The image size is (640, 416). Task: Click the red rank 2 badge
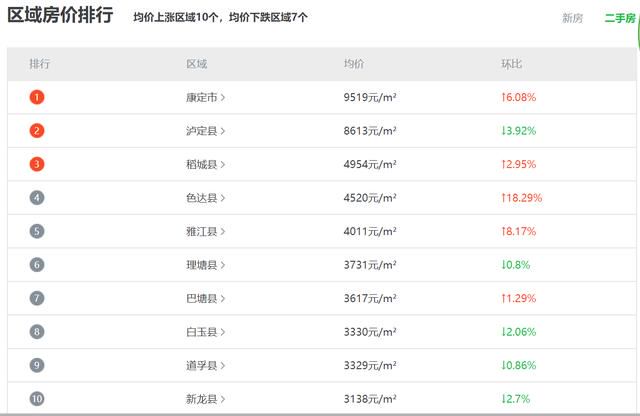click(37, 131)
